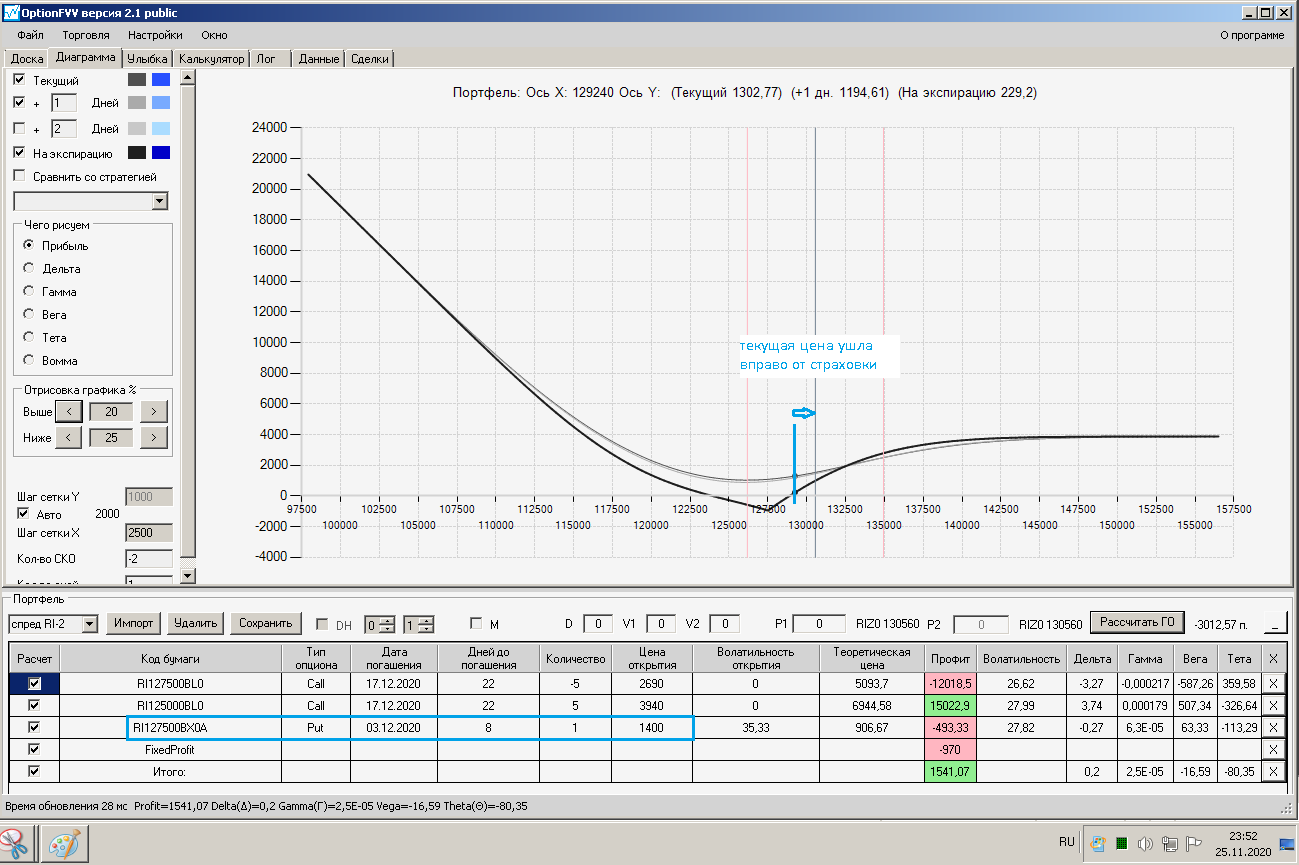This screenshot has height=865, width=1299.
Task: Click the volume icon in system tray
Action: (x=1146, y=843)
